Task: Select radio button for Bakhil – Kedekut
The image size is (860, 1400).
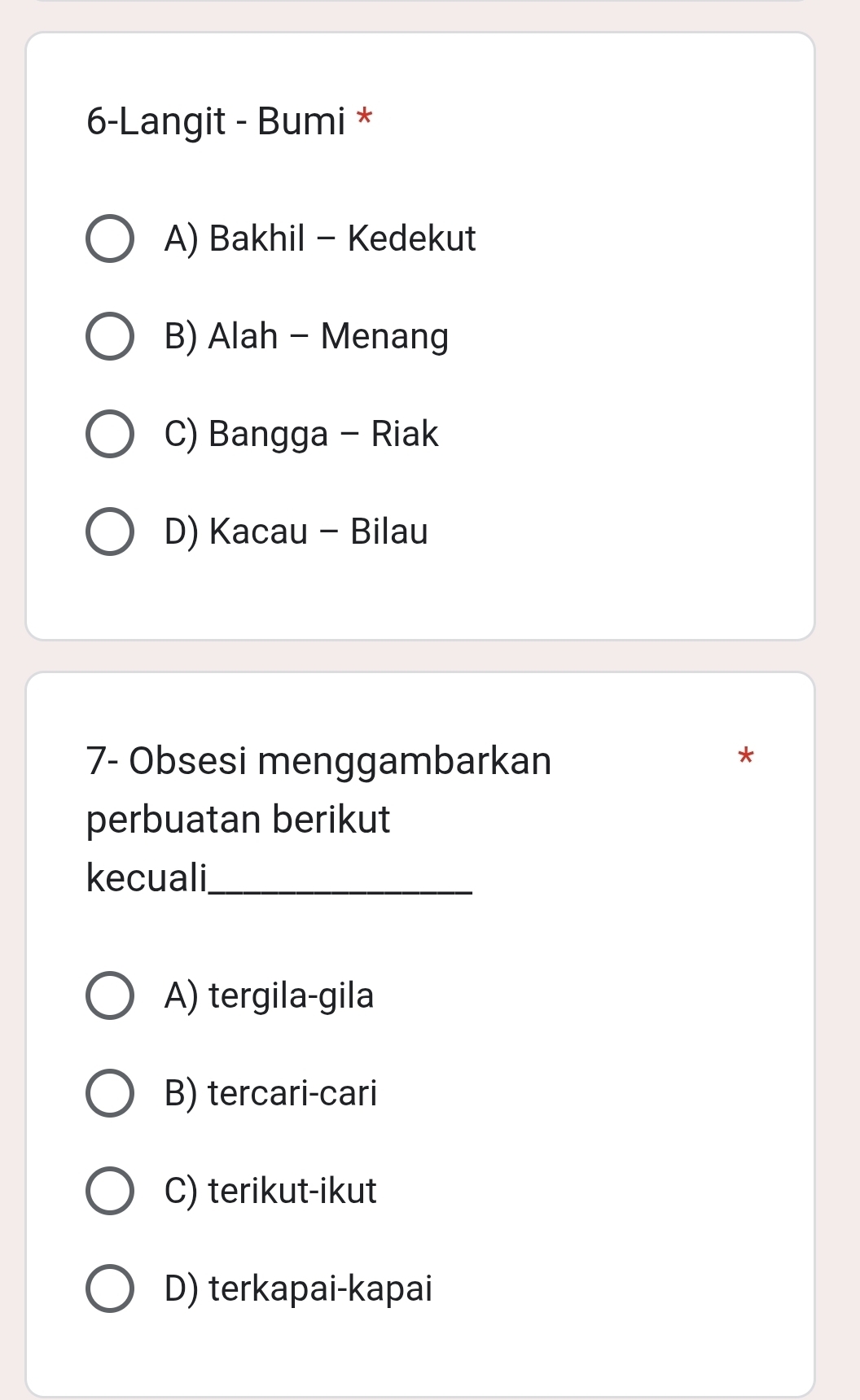Action: (110, 239)
